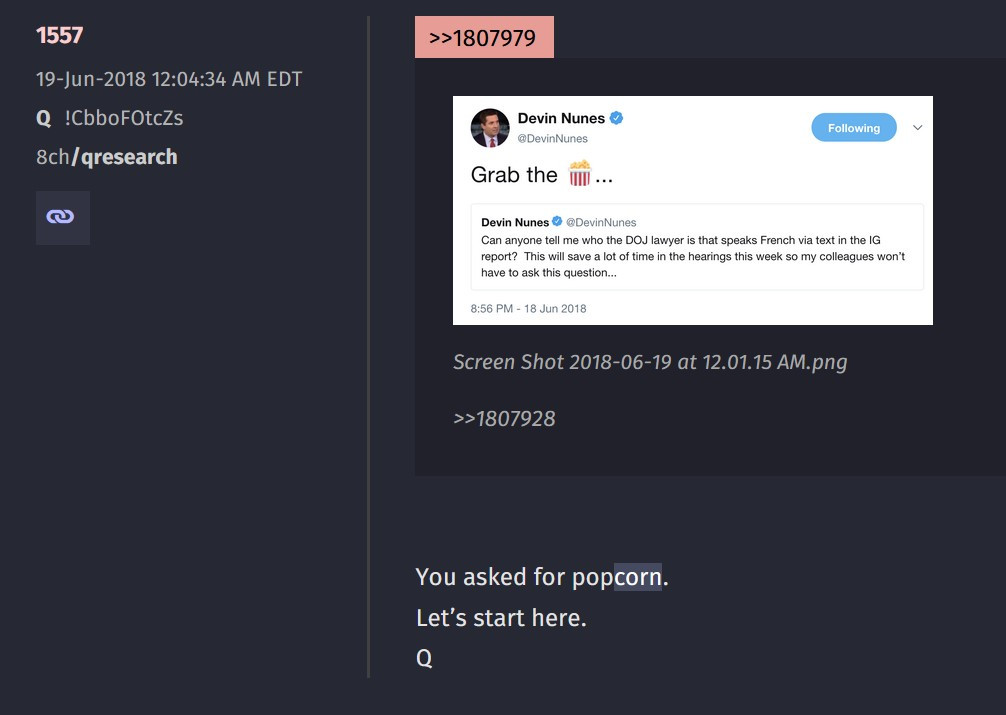
Task: Click the verified badge inside the quoted tweet
Action: coord(557,222)
